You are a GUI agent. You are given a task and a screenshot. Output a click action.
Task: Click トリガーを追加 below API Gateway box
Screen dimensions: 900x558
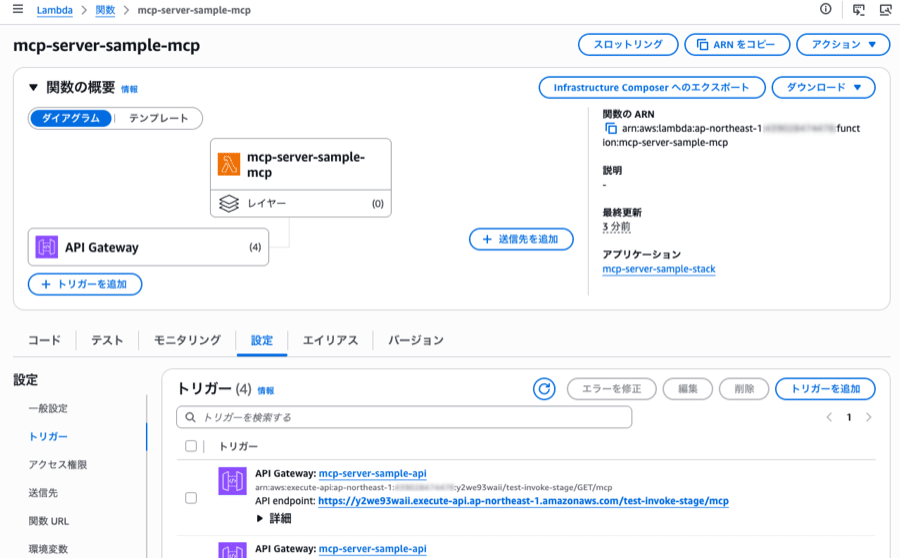point(85,284)
